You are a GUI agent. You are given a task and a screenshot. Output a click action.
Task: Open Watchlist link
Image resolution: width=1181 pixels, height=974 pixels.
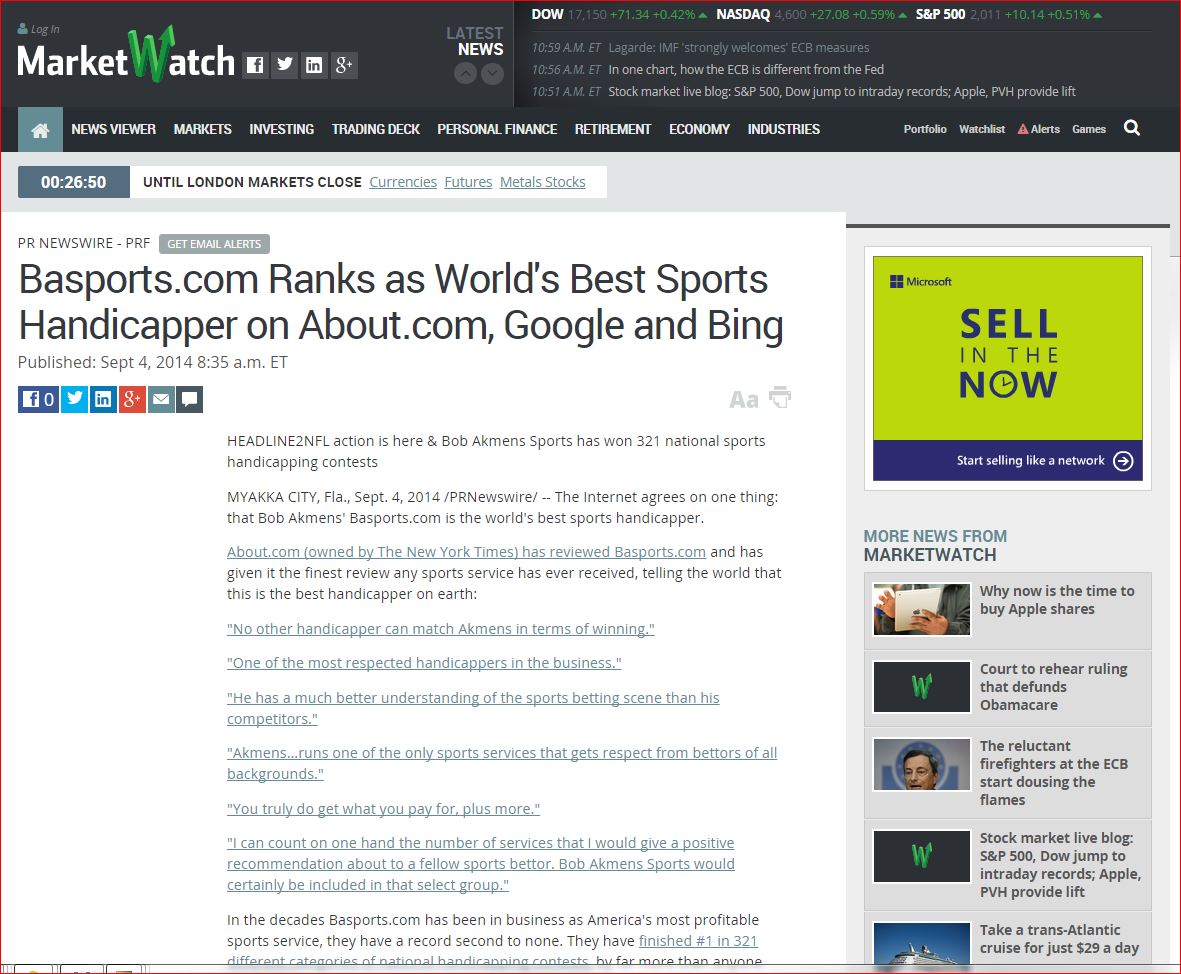click(982, 130)
